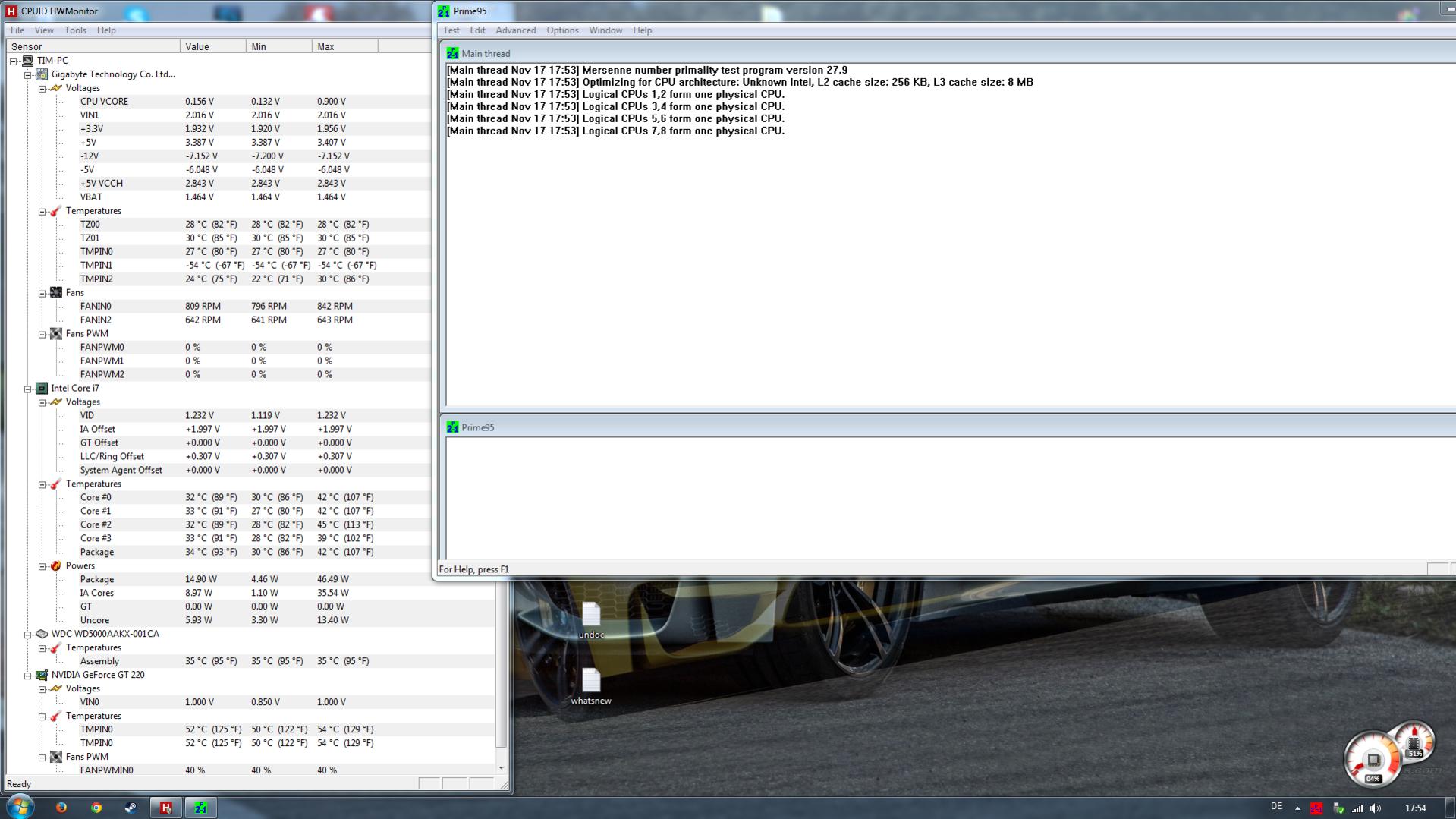Click the Sensor column header
This screenshot has height=819, width=1456.
(93, 47)
